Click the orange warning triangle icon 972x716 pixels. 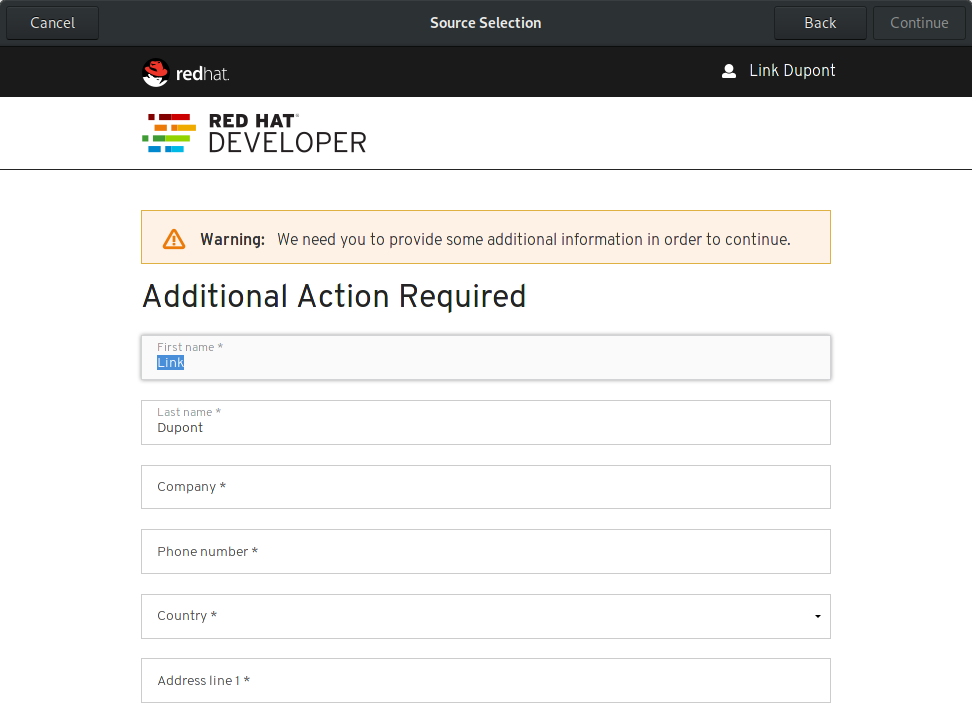pyautogui.click(x=174, y=239)
